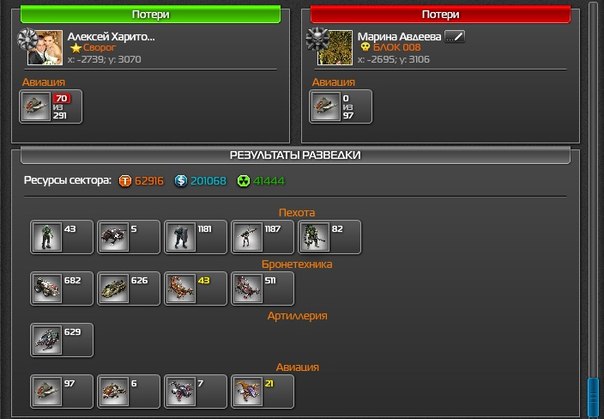Click the blue vertical scrollbar handle
Screen dimensions: 604x419
click(x=593, y=398)
